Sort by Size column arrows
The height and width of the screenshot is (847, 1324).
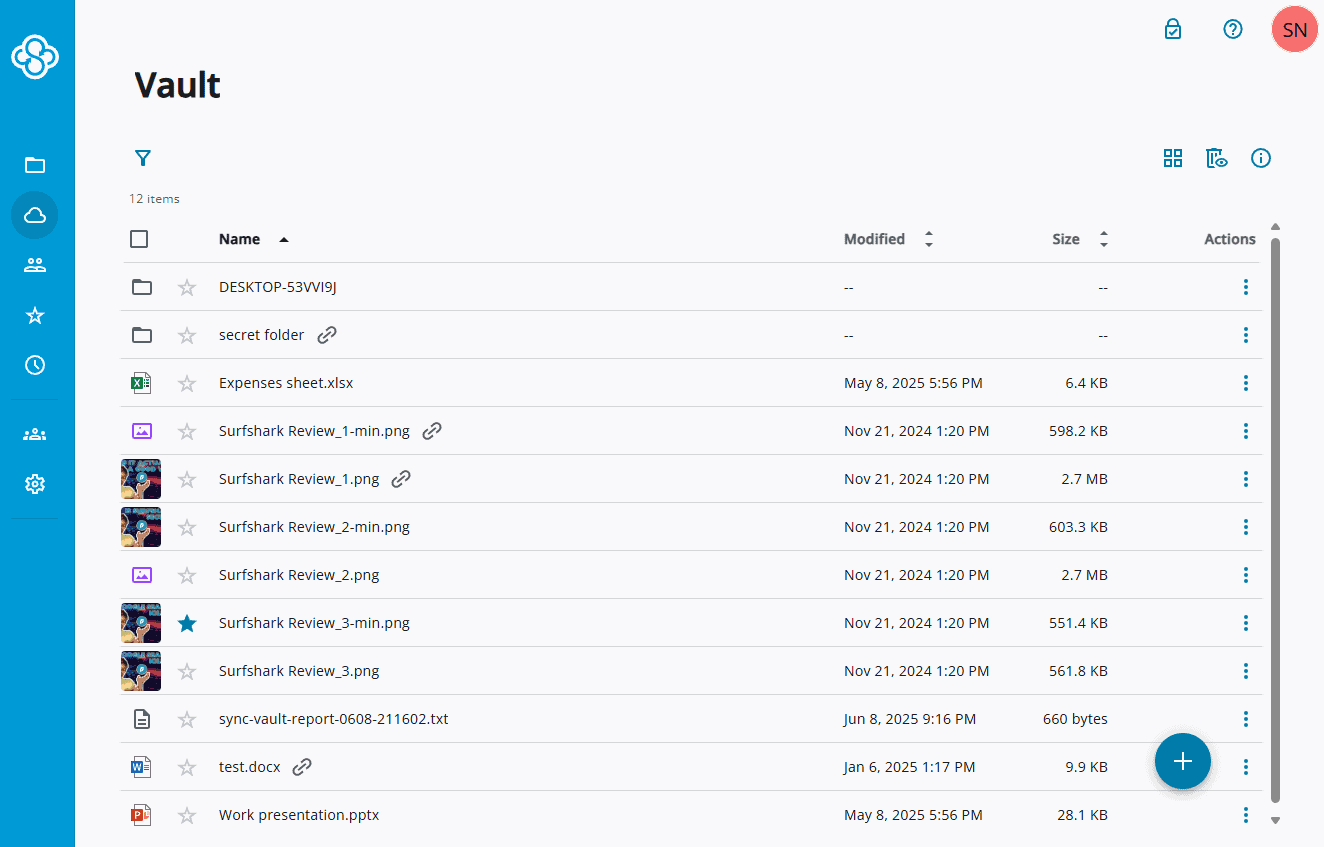pos(1104,239)
